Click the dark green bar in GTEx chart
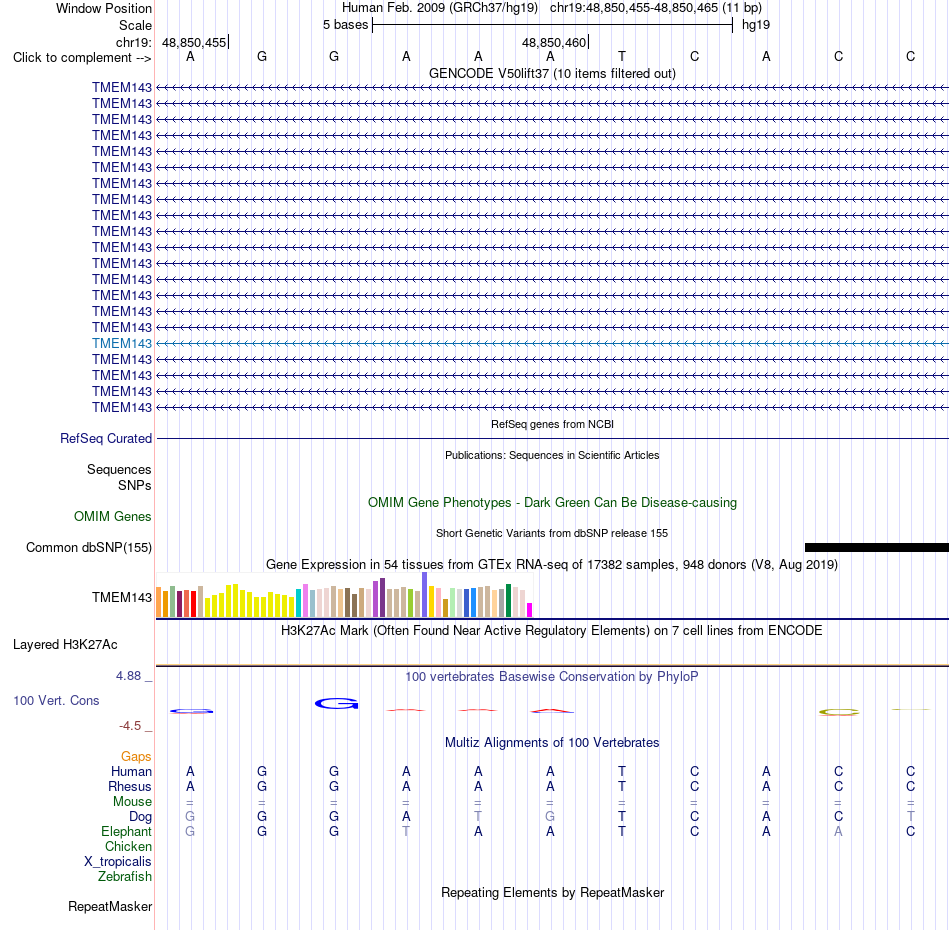Viewport: 950px width, 930px height. tap(508, 600)
